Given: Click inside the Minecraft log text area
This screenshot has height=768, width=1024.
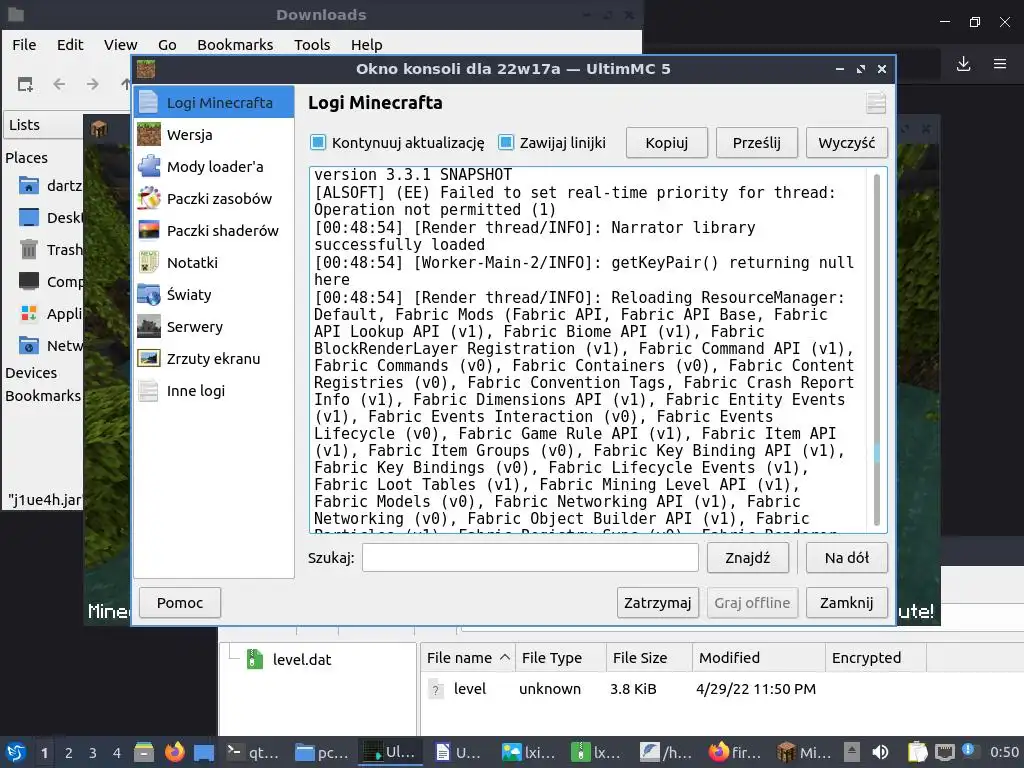Looking at the screenshot, I should pyautogui.click(x=590, y=349).
